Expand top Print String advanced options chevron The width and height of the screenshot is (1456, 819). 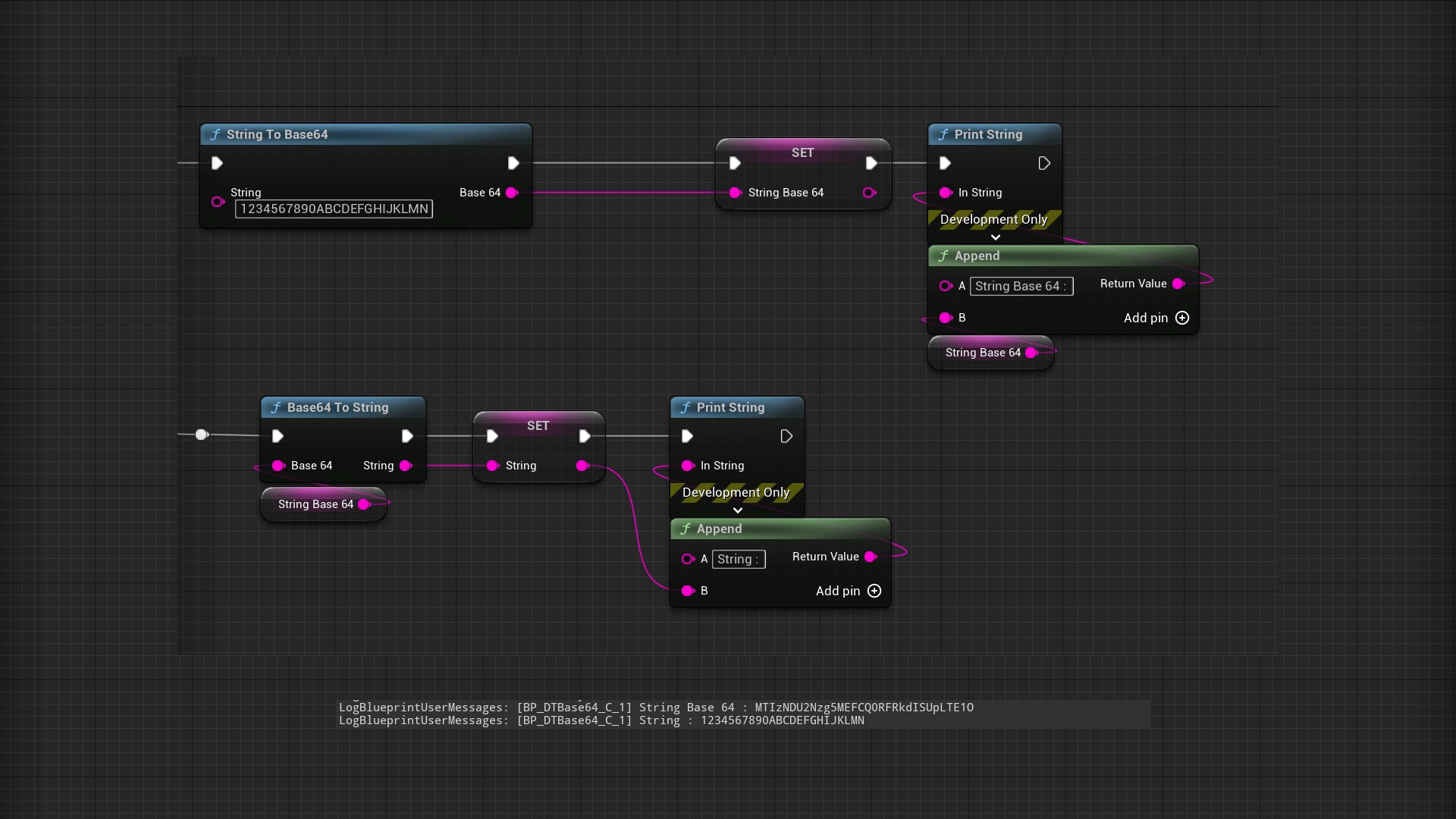(x=996, y=237)
